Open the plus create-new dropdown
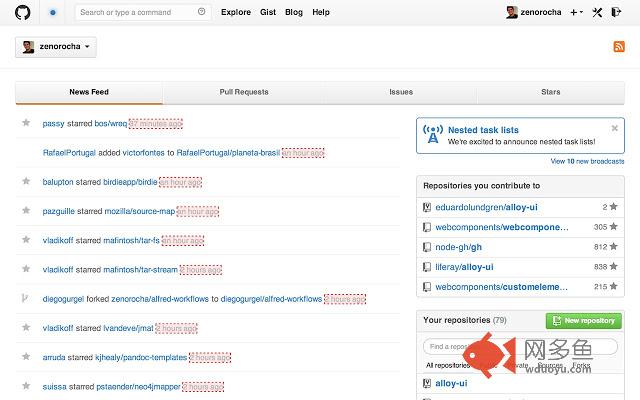This screenshot has height=400, width=640. (x=576, y=12)
